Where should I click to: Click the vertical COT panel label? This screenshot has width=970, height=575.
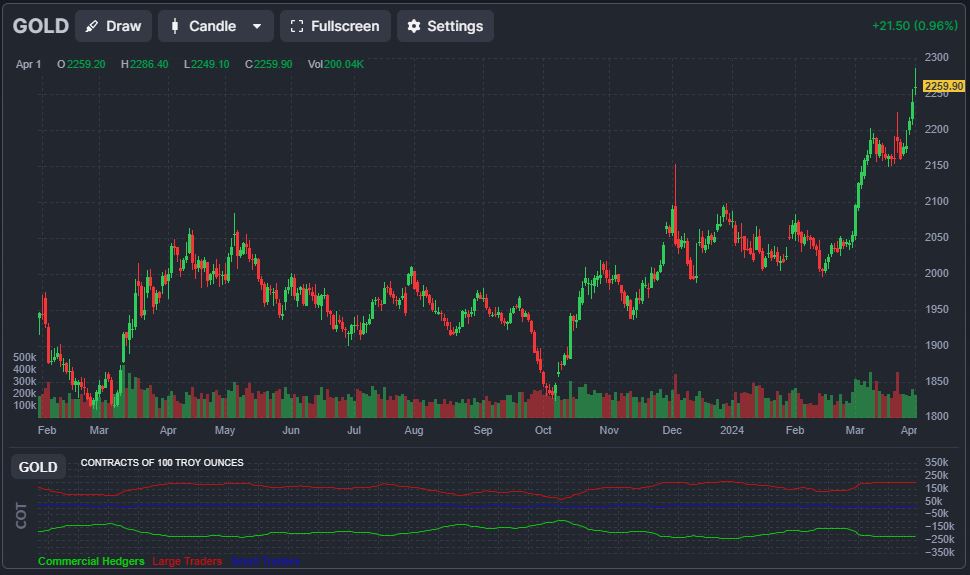click(x=22, y=514)
